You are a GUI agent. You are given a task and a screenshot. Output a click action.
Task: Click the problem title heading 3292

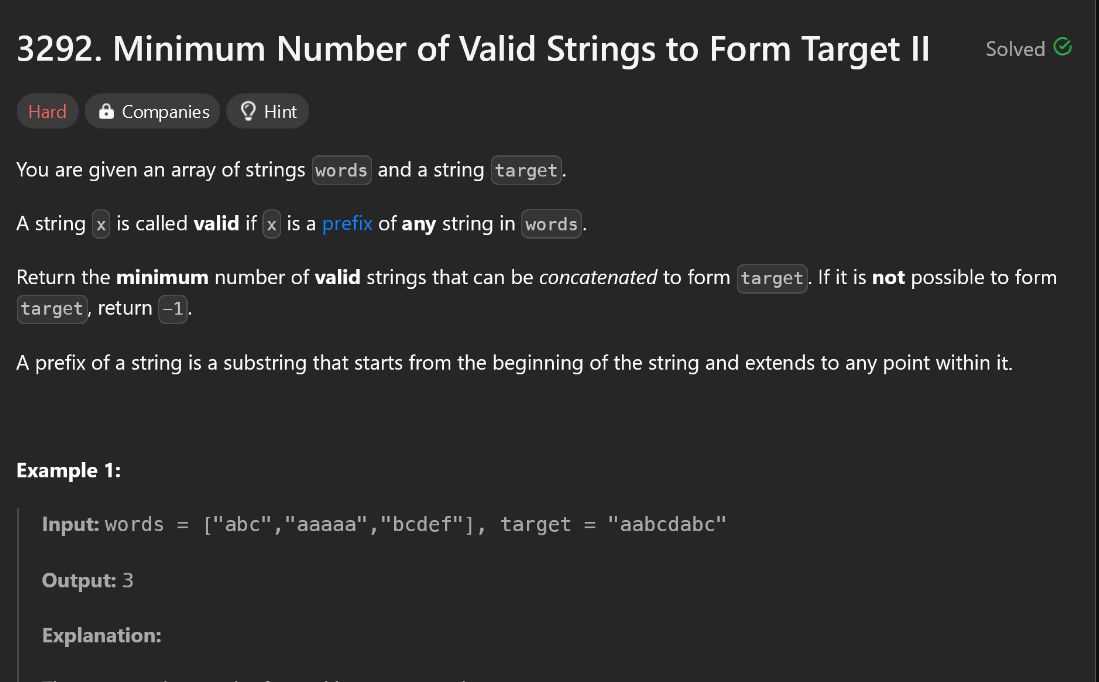pos(473,48)
